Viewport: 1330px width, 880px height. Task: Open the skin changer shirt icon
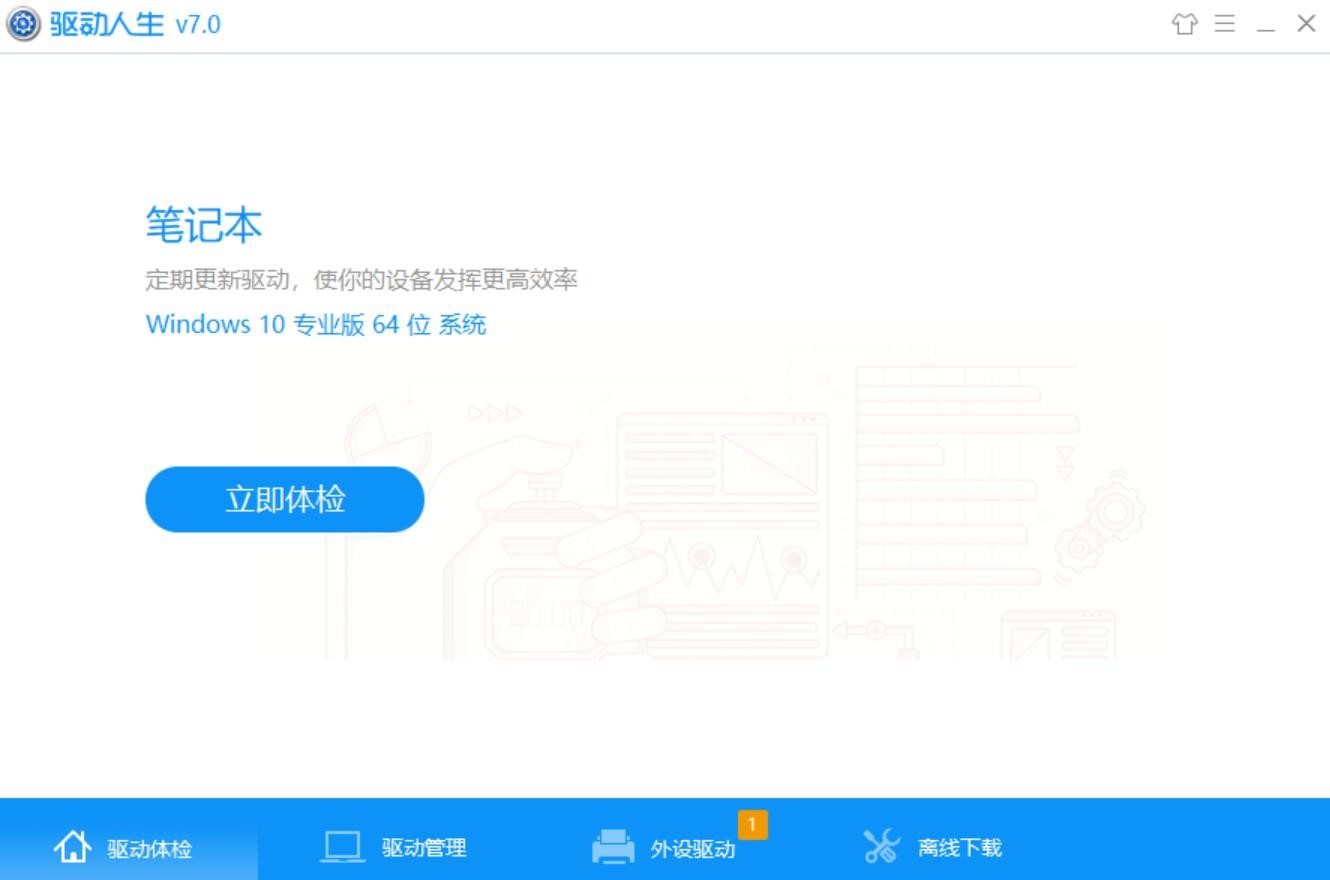pos(1185,24)
